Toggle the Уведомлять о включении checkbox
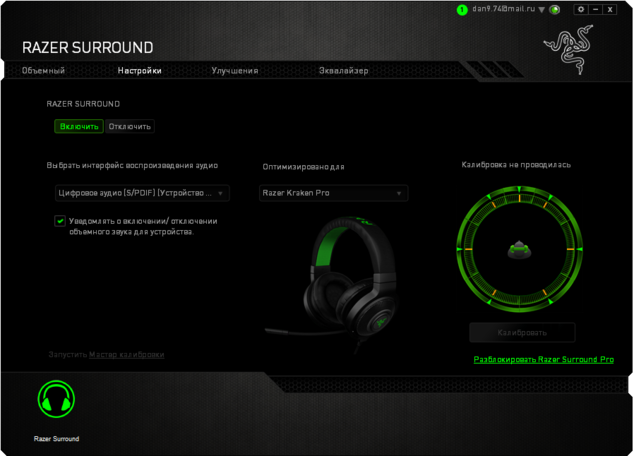This screenshot has height=456, width=634. pos(60,221)
